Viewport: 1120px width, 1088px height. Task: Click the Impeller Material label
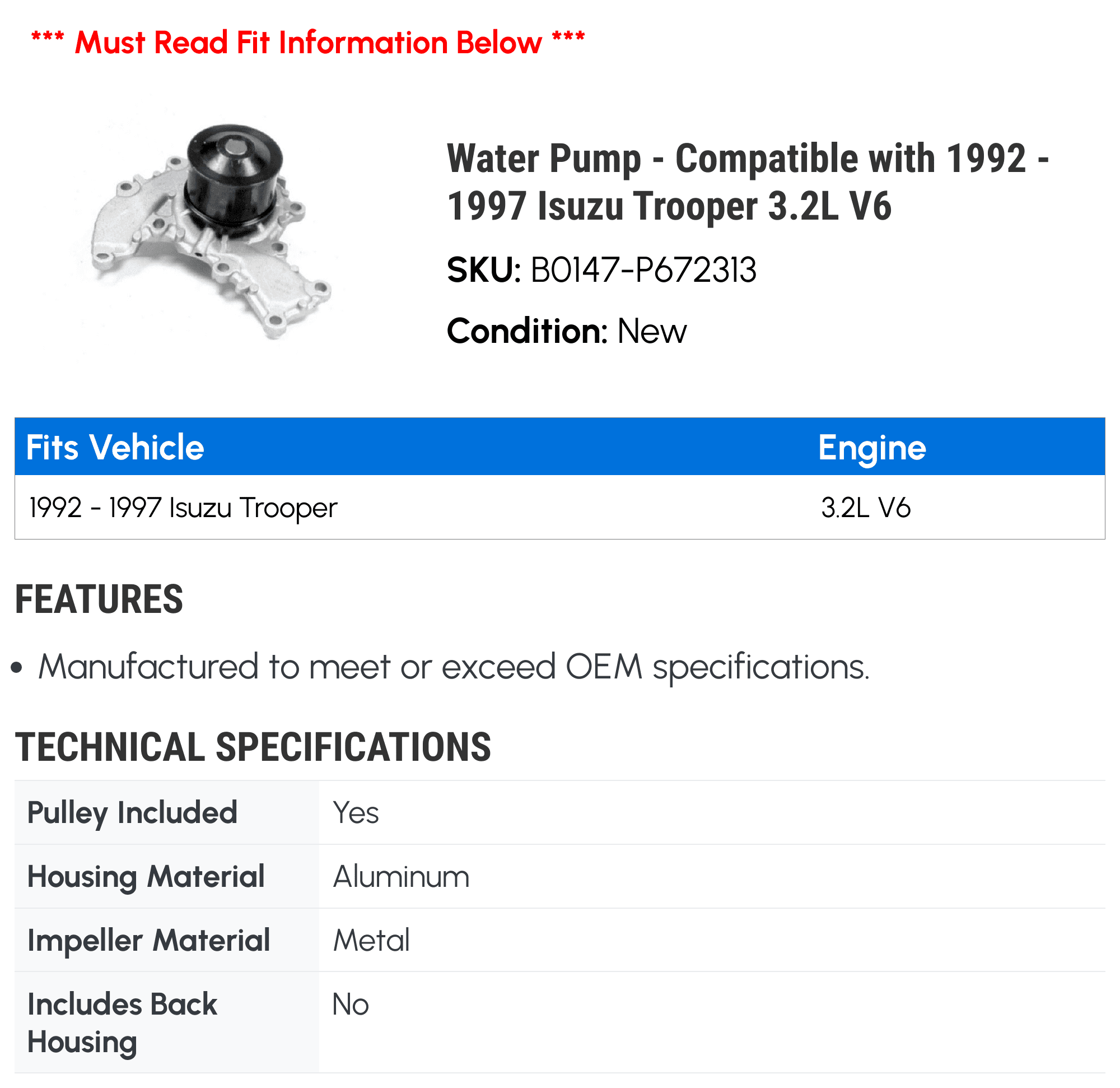(x=148, y=941)
